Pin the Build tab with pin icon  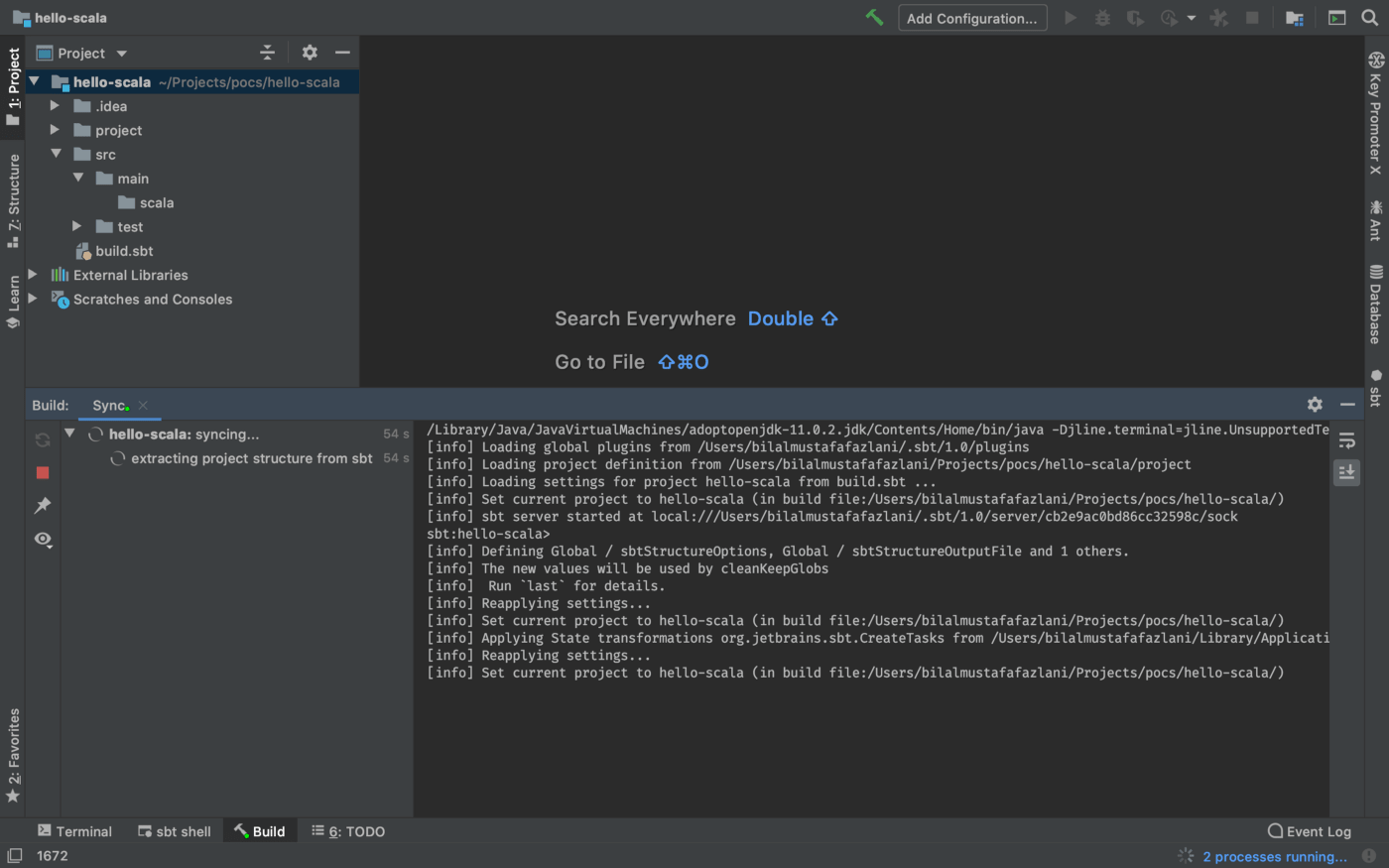pyautogui.click(x=43, y=506)
